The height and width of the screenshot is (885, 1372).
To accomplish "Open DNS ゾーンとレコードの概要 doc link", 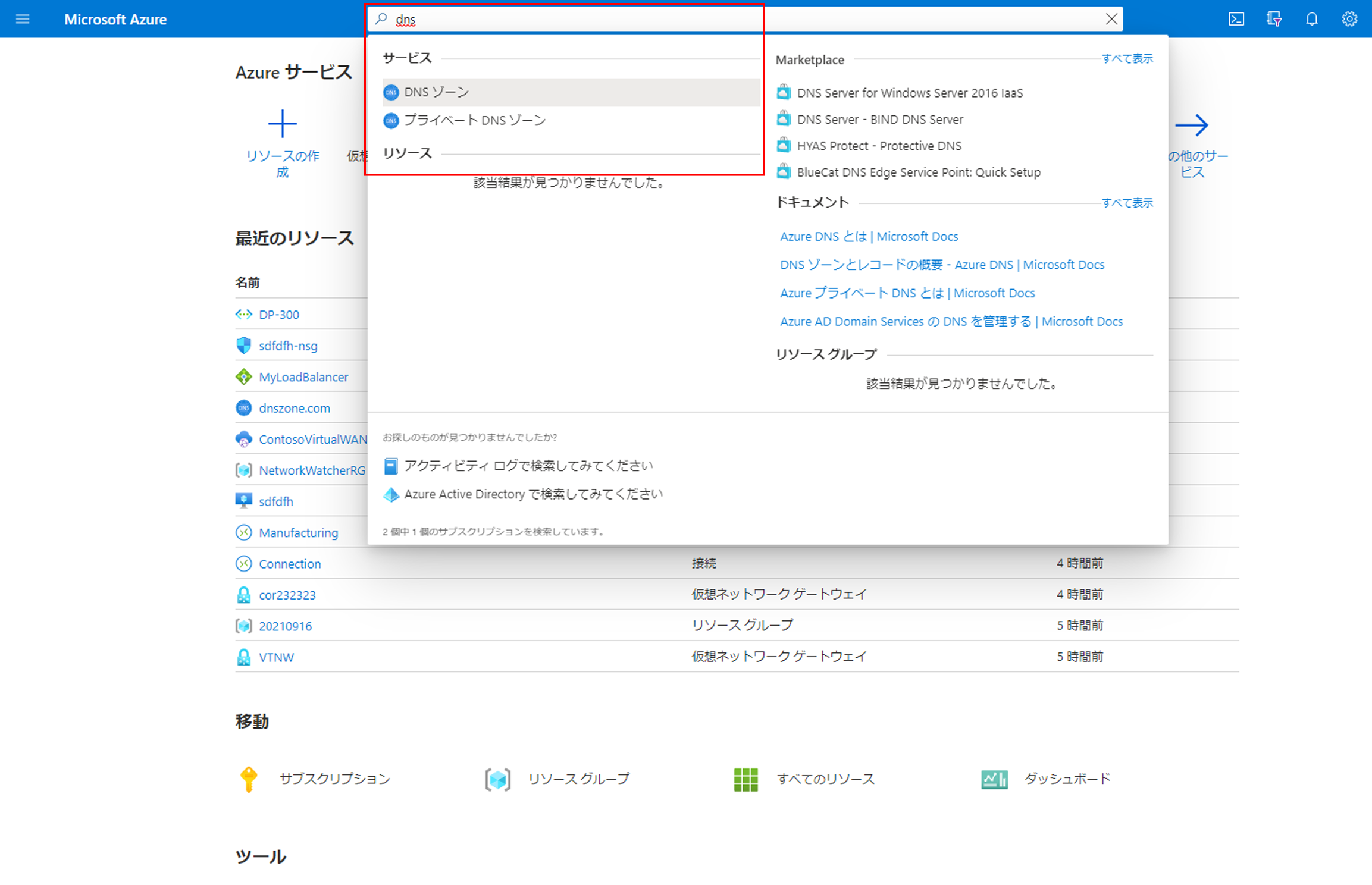I will [942, 265].
